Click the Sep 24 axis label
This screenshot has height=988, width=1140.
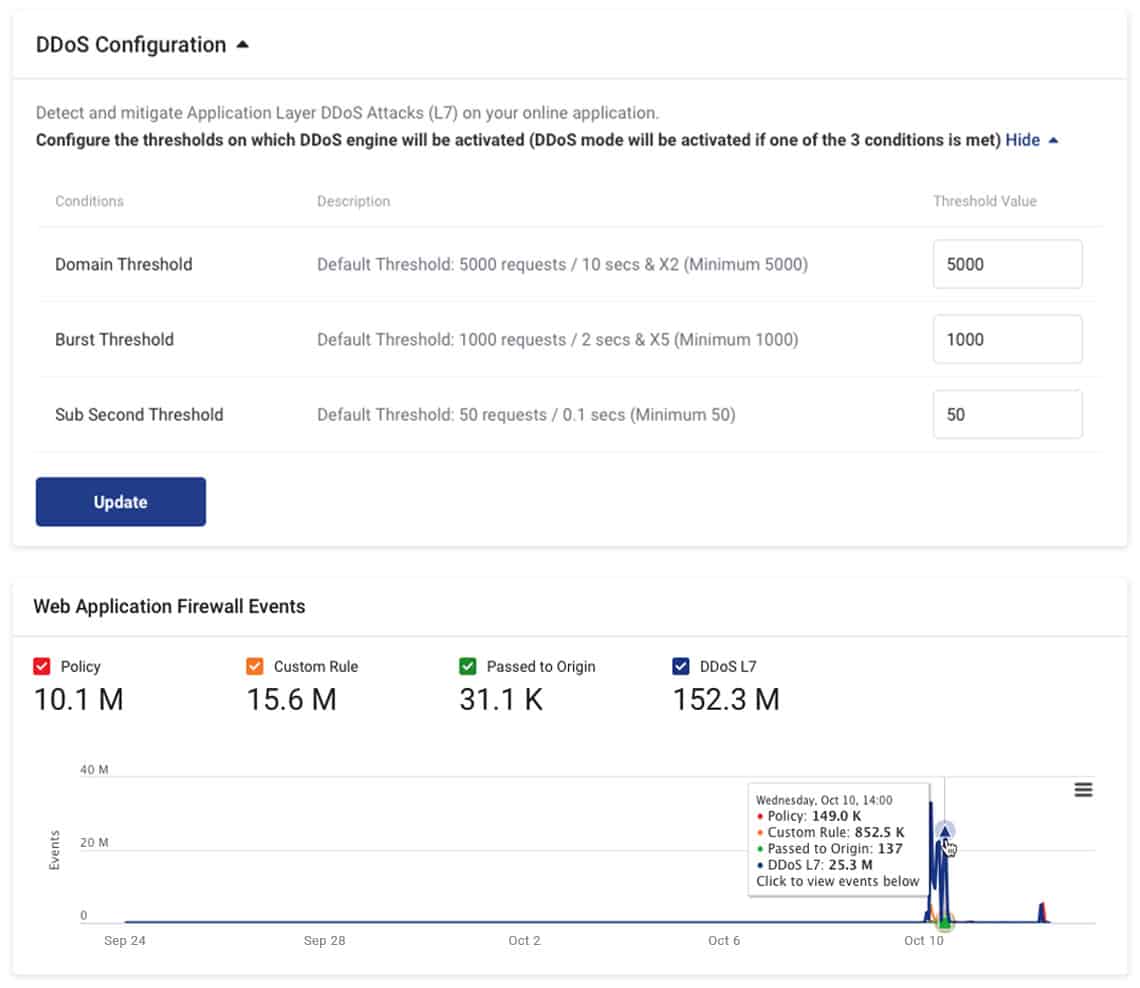click(124, 941)
